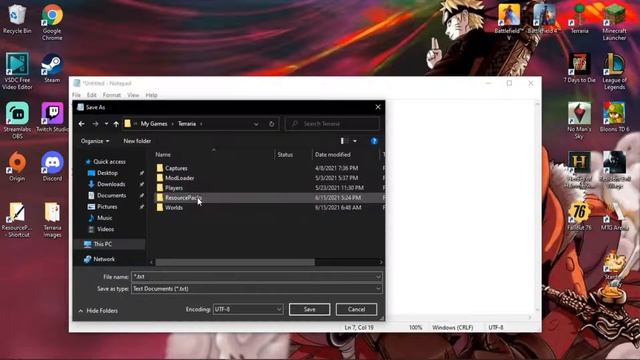Open Notepad View menu
The image size is (640, 360).
[133, 95]
